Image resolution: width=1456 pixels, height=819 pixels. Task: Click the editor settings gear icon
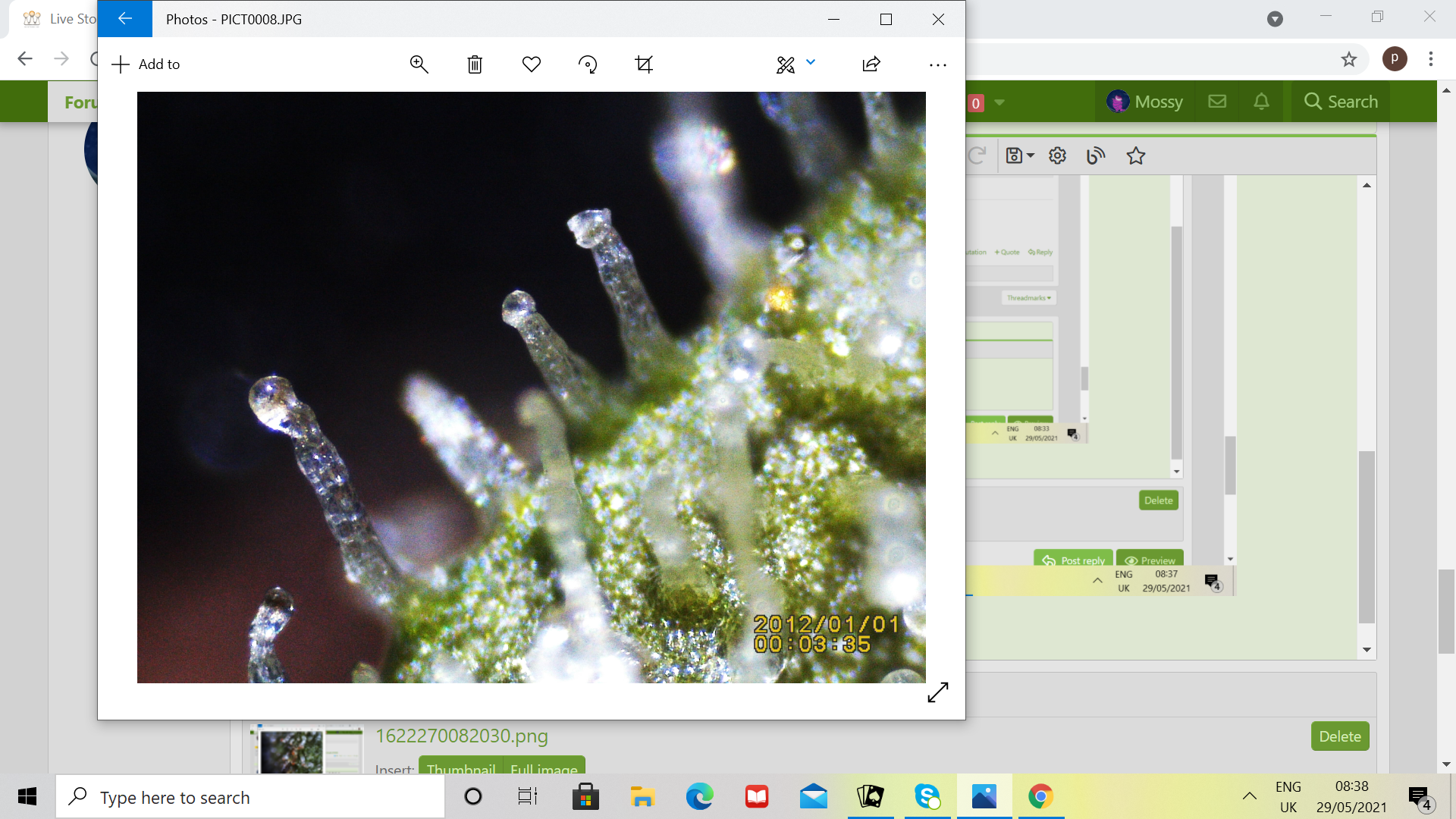pyautogui.click(x=1057, y=155)
